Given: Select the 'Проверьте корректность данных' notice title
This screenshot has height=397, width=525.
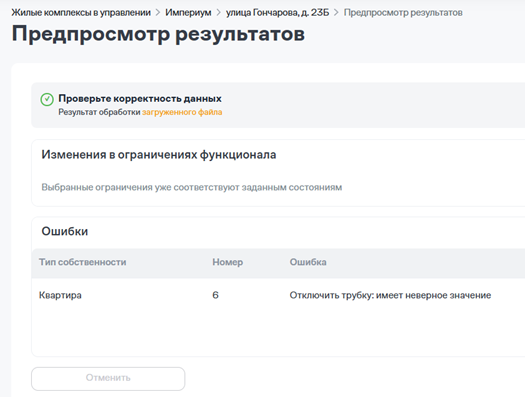Looking at the screenshot, I should [x=140, y=98].
